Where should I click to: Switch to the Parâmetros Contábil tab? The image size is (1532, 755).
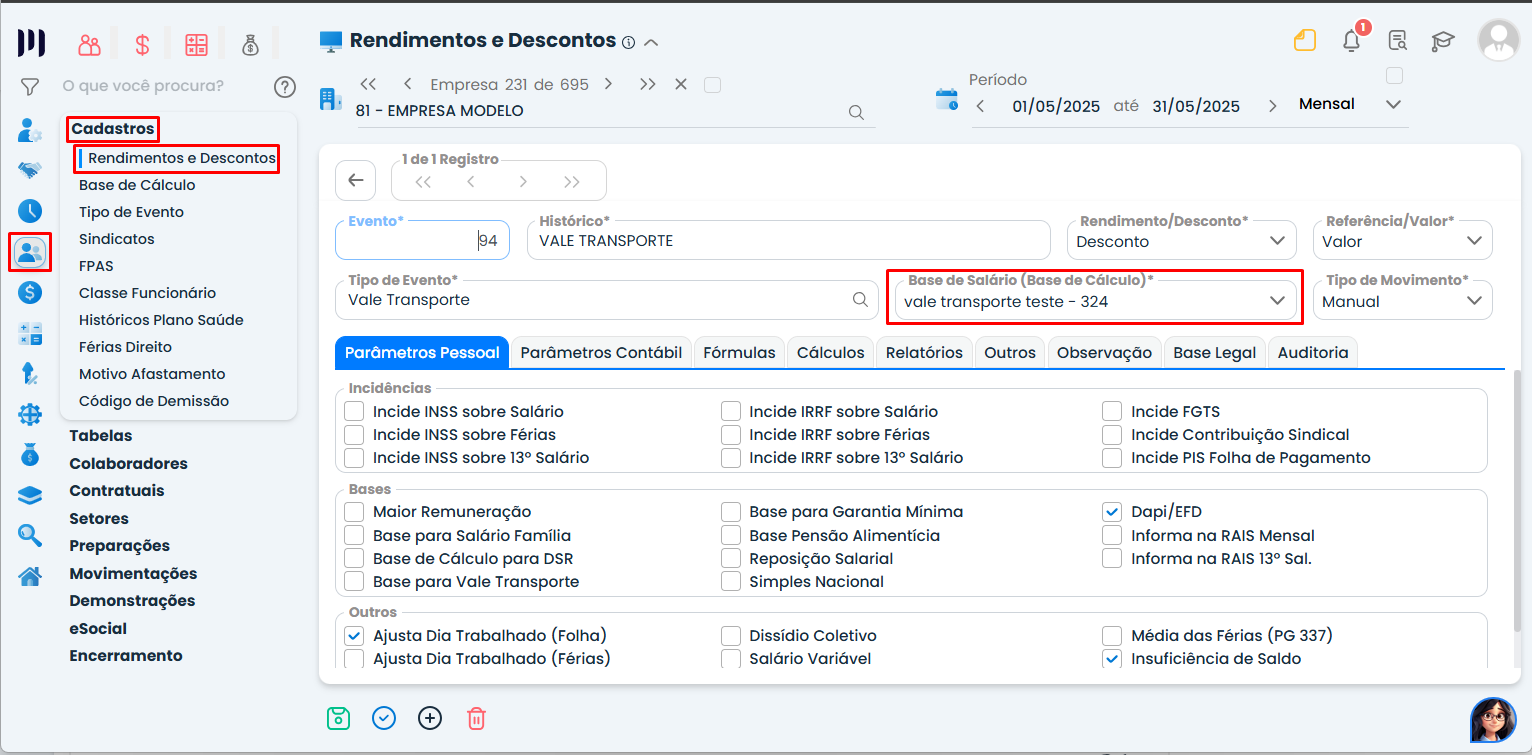coord(601,352)
